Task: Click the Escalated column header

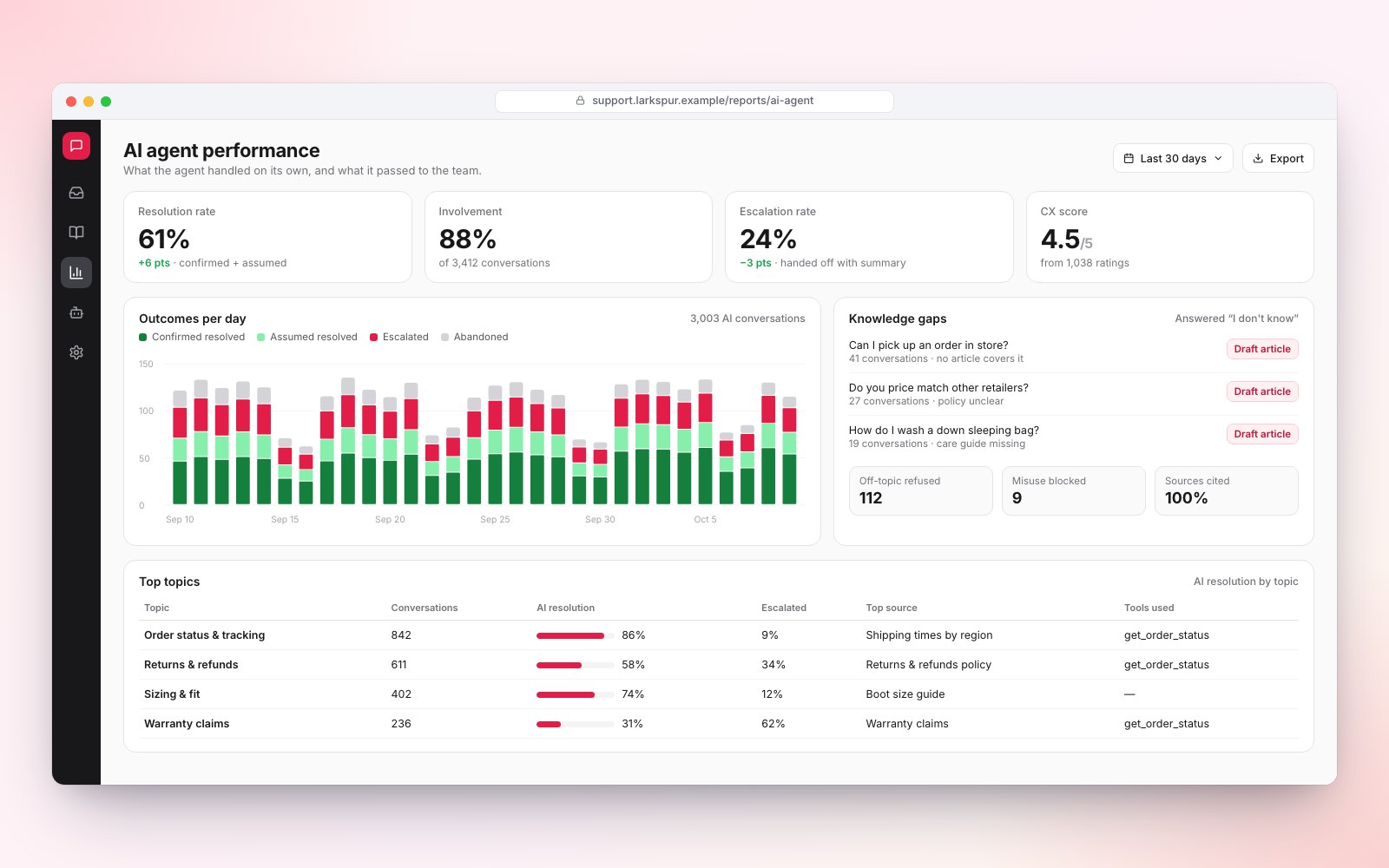Action: [x=784, y=608]
